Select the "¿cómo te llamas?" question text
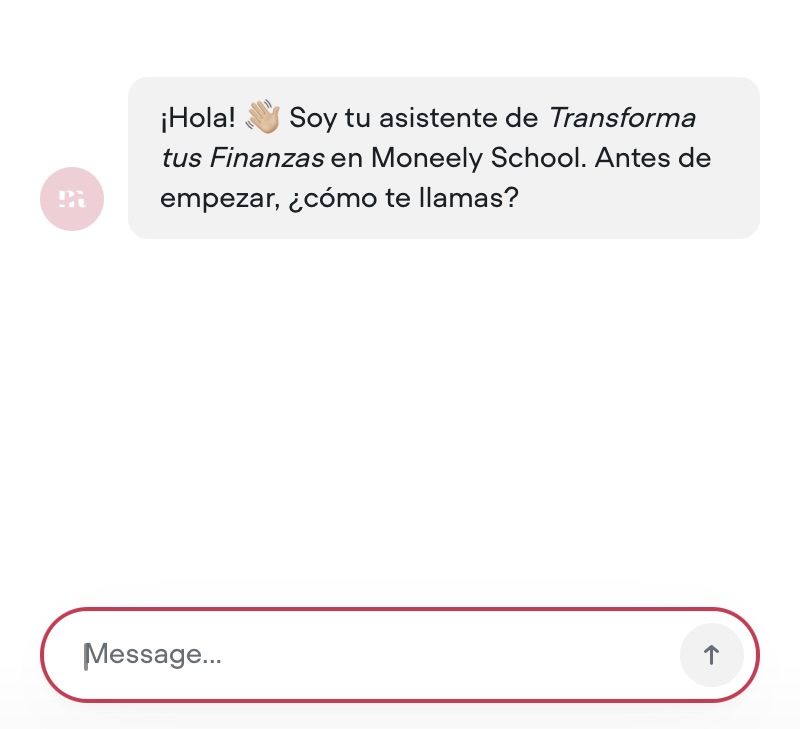The height and width of the screenshot is (729, 800). click(x=404, y=197)
